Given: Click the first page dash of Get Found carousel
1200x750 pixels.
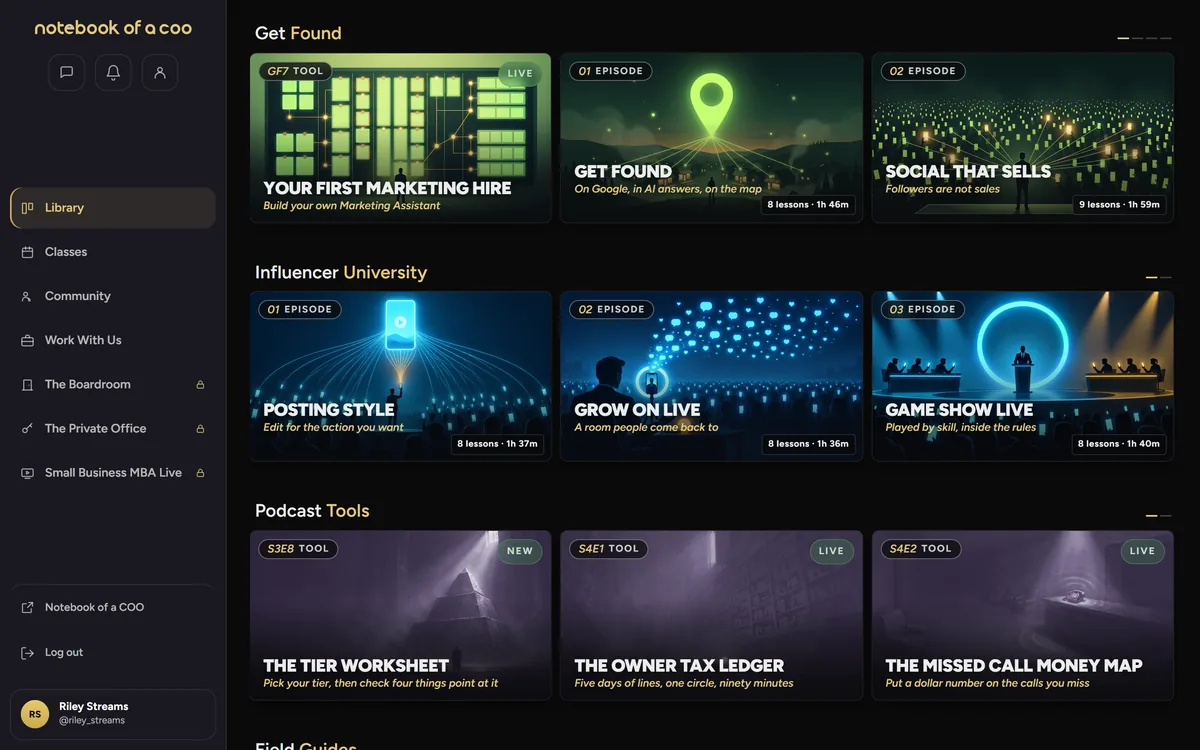Looking at the screenshot, I should click(1123, 38).
